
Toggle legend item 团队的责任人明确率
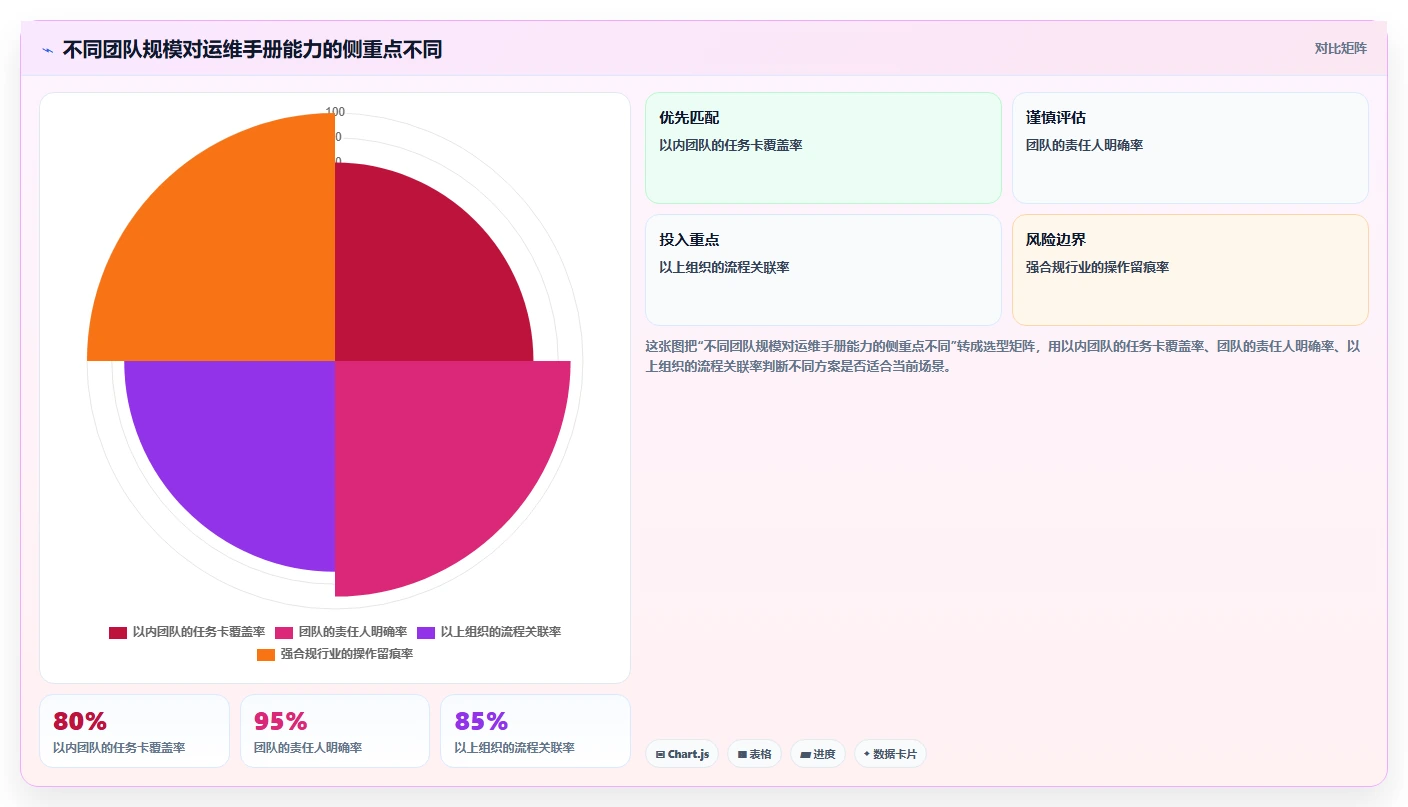(x=341, y=632)
